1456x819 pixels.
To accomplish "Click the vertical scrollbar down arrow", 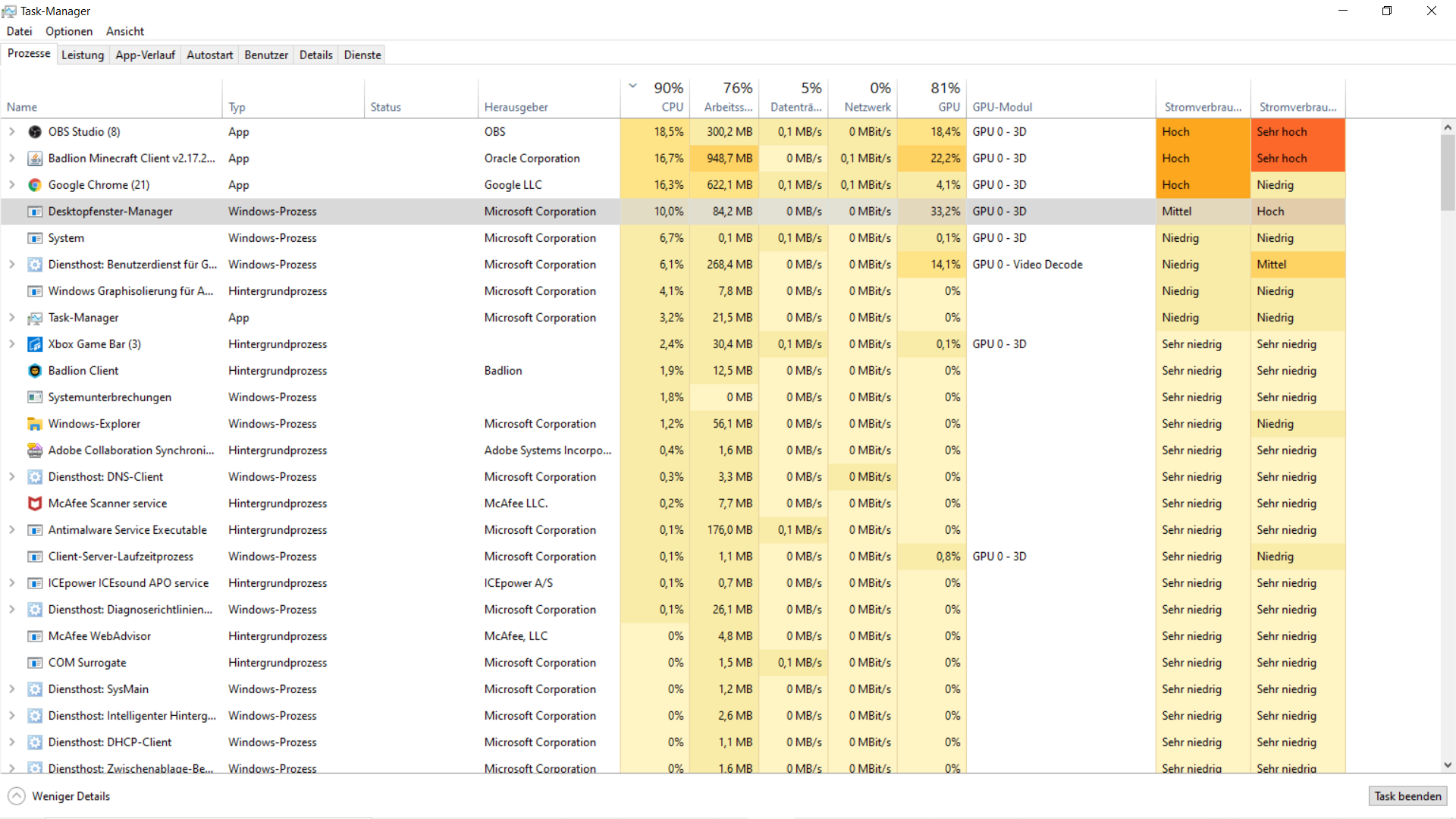I will click(x=1448, y=765).
